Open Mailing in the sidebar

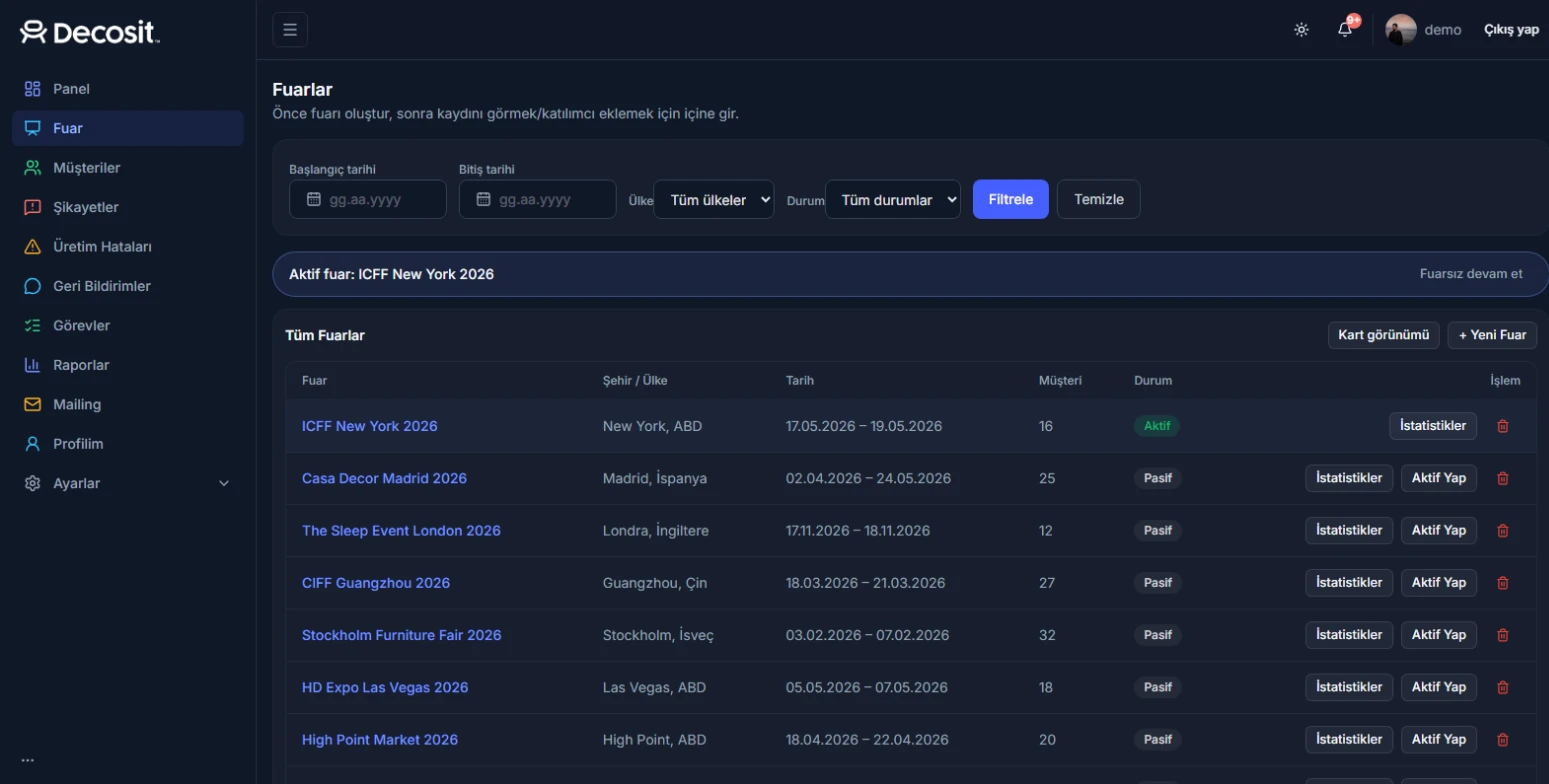point(128,405)
